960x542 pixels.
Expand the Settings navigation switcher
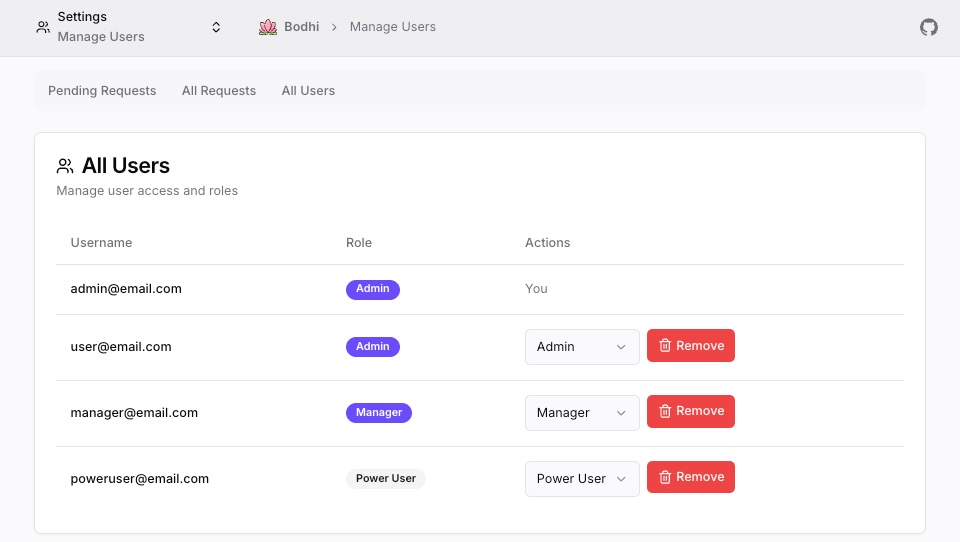pyautogui.click(x=216, y=27)
